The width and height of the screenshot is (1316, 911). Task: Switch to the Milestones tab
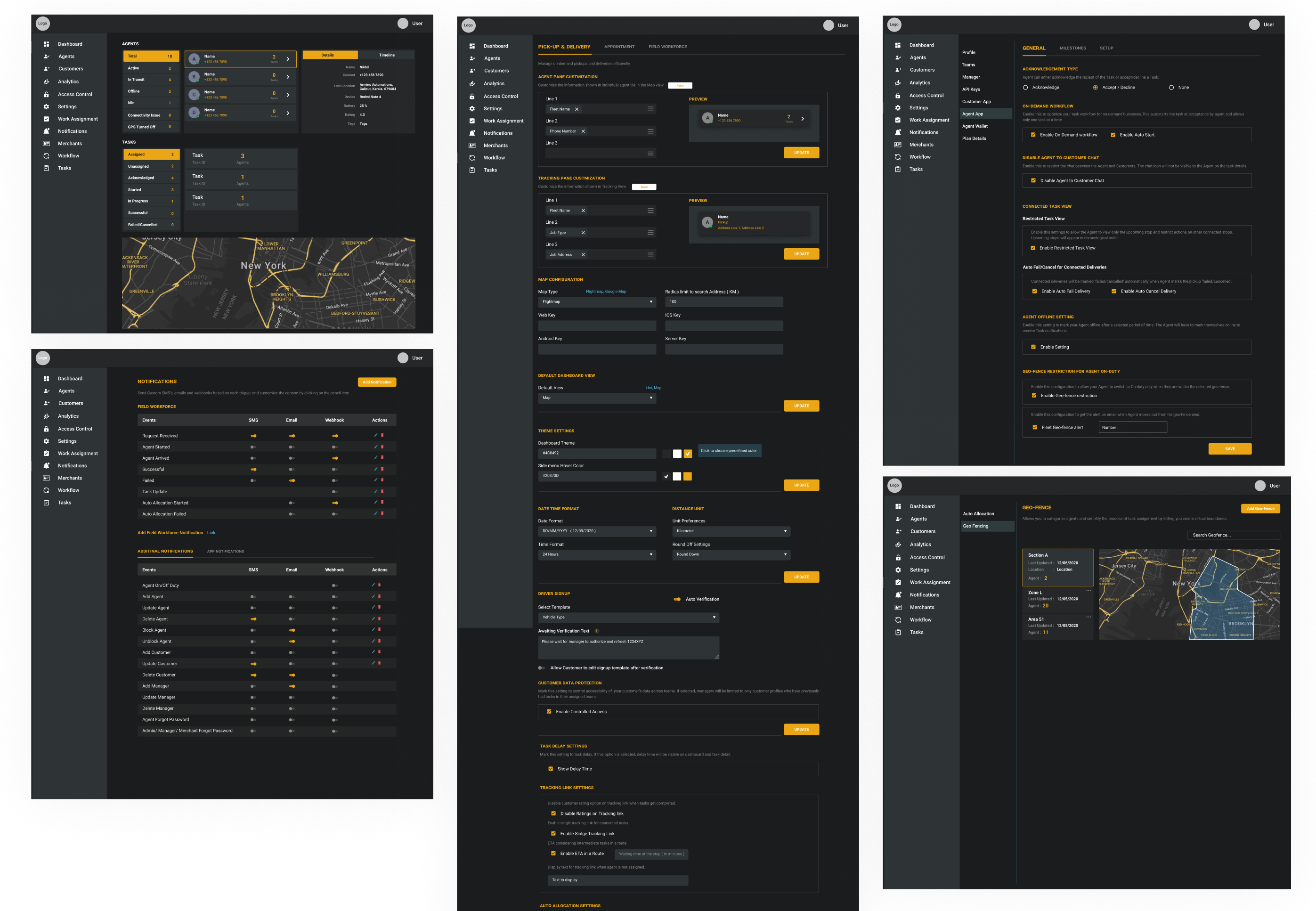point(1072,48)
